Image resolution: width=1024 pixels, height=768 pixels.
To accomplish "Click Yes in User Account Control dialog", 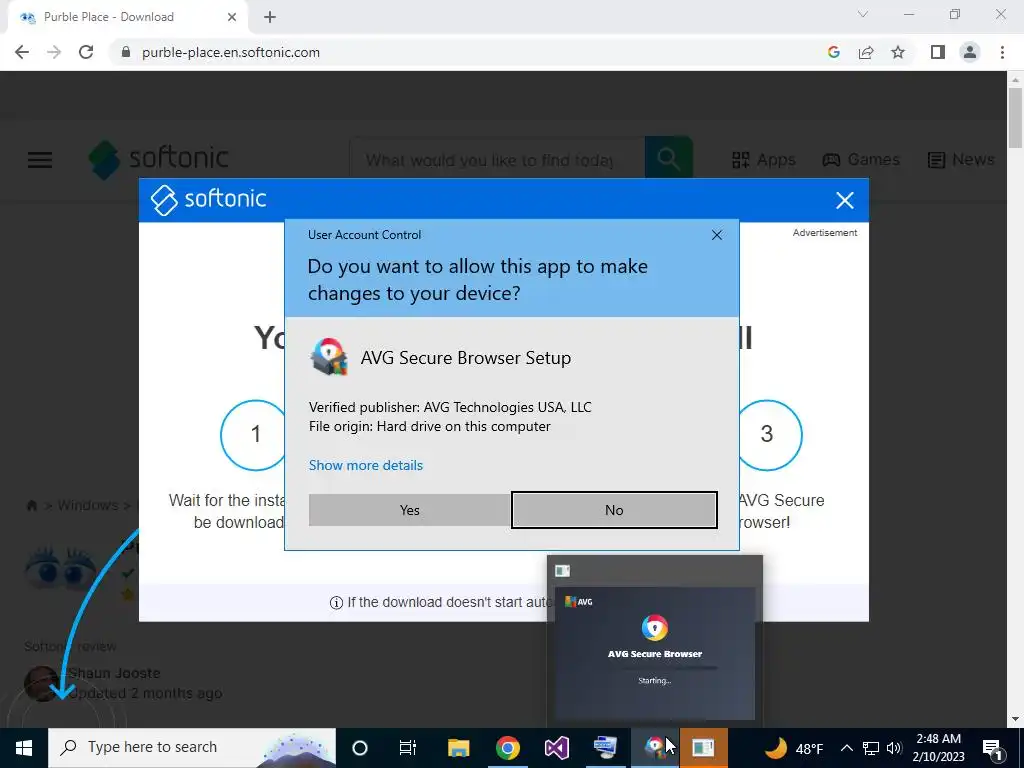I will pyautogui.click(x=409, y=510).
